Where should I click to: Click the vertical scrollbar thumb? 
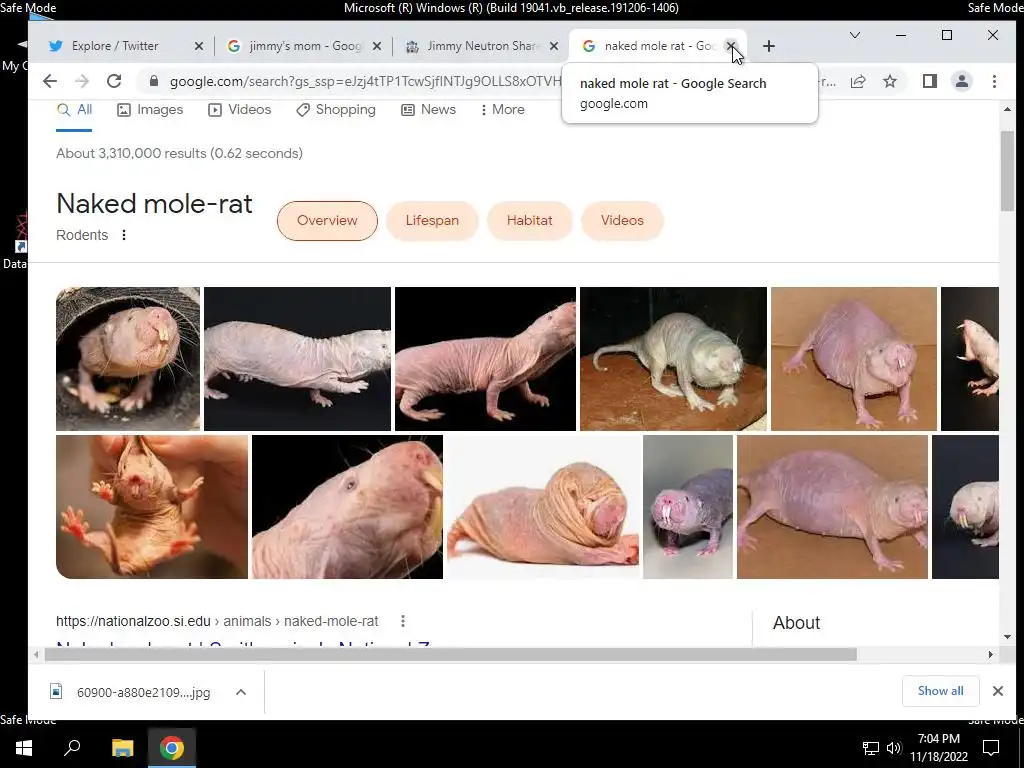pyautogui.click(x=1007, y=170)
